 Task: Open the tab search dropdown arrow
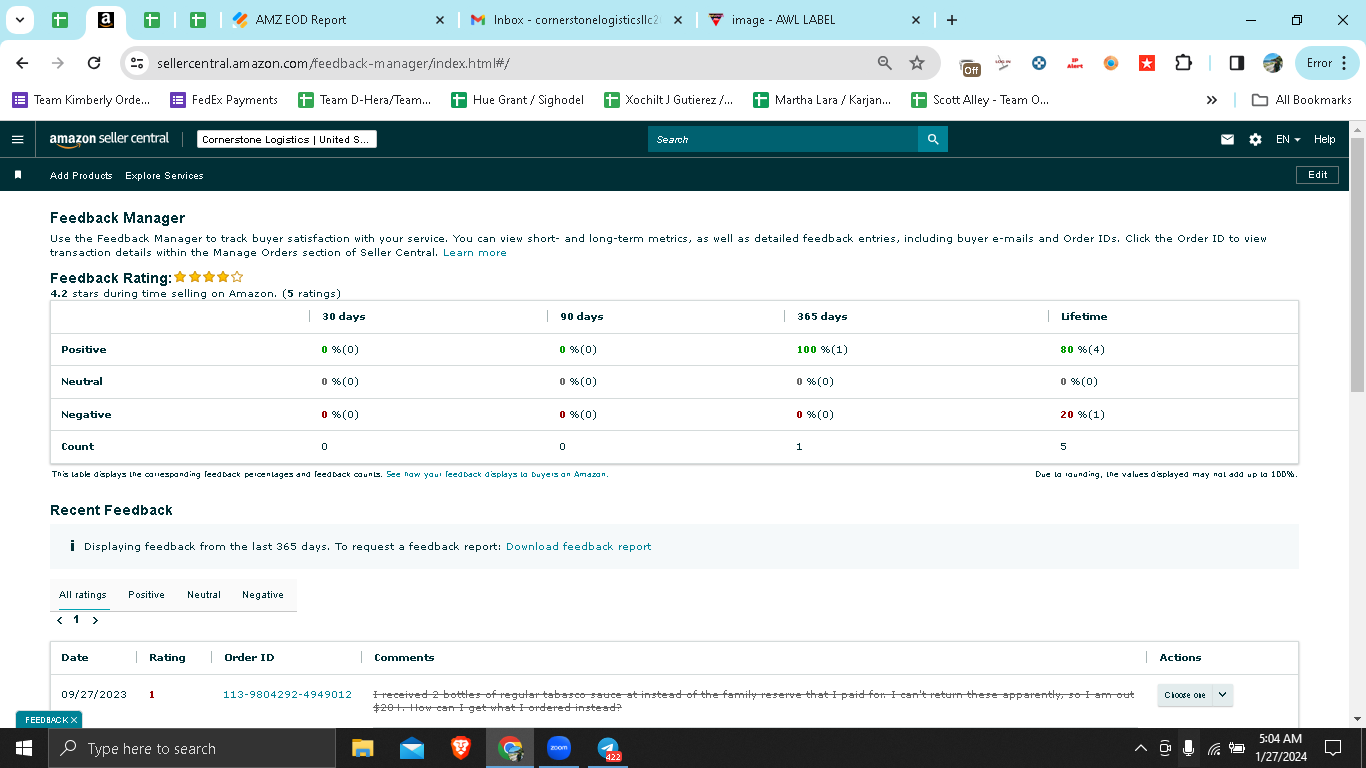pos(19,20)
